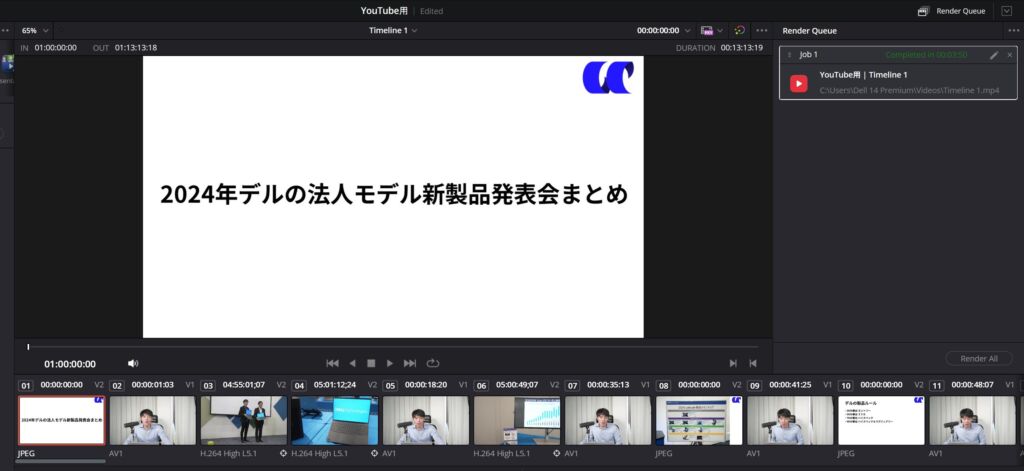1024x471 pixels.
Task: Click the current timecode 01:00:00:00 below viewer
Action: 70,364
